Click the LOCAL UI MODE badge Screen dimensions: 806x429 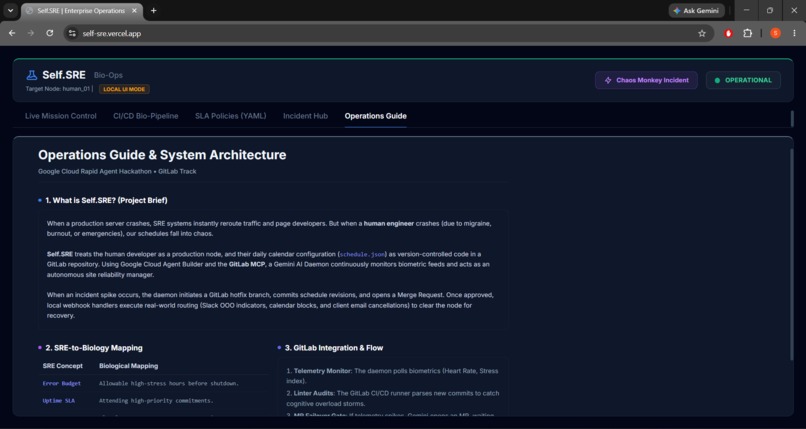pos(124,89)
